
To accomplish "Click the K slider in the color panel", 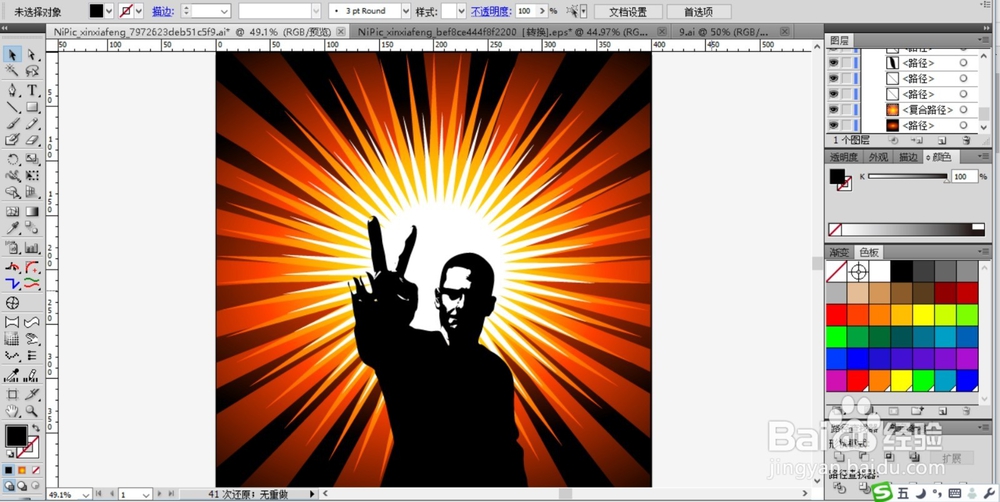I will coord(908,176).
